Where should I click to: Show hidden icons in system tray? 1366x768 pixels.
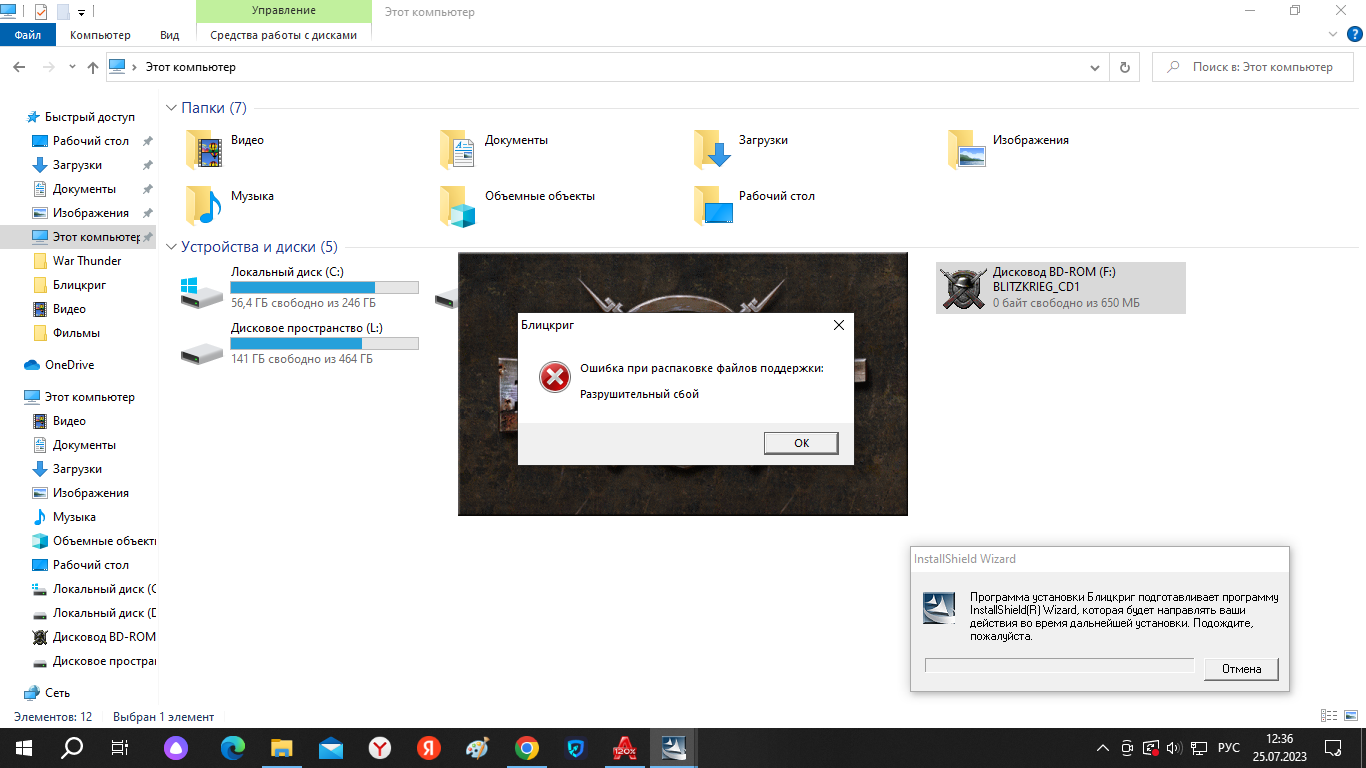[x=1103, y=747]
